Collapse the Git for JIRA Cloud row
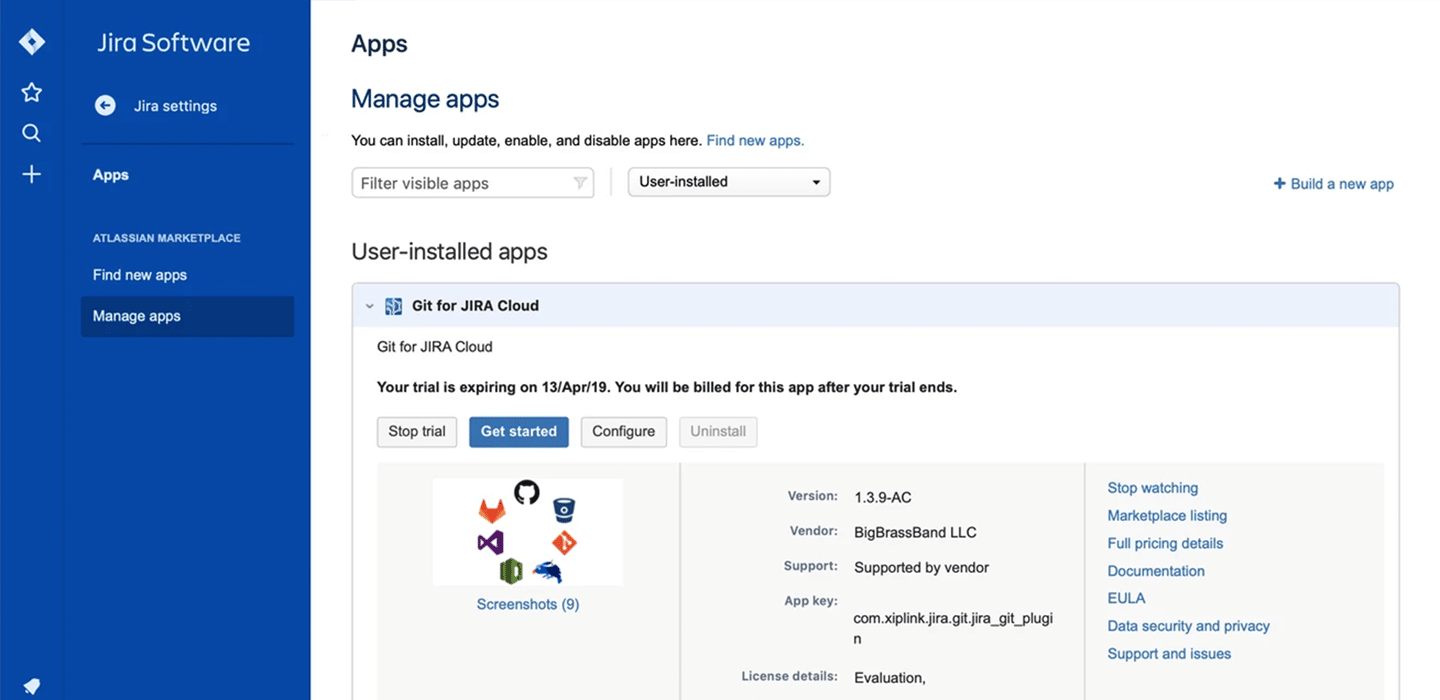The width and height of the screenshot is (1440, 700). coord(369,306)
